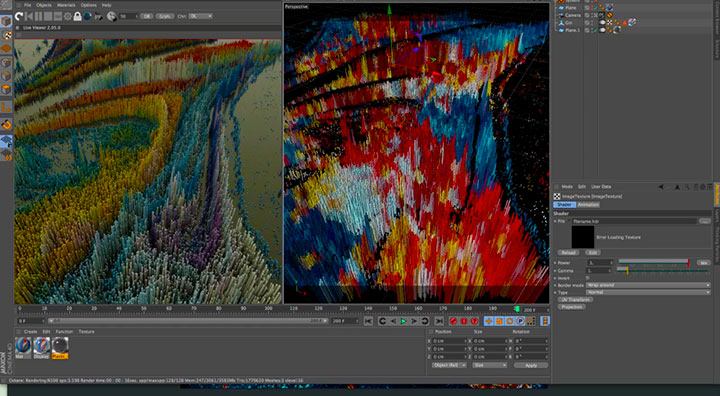720x396 pixels.
Task: Click the Reload button
Action: point(568,253)
